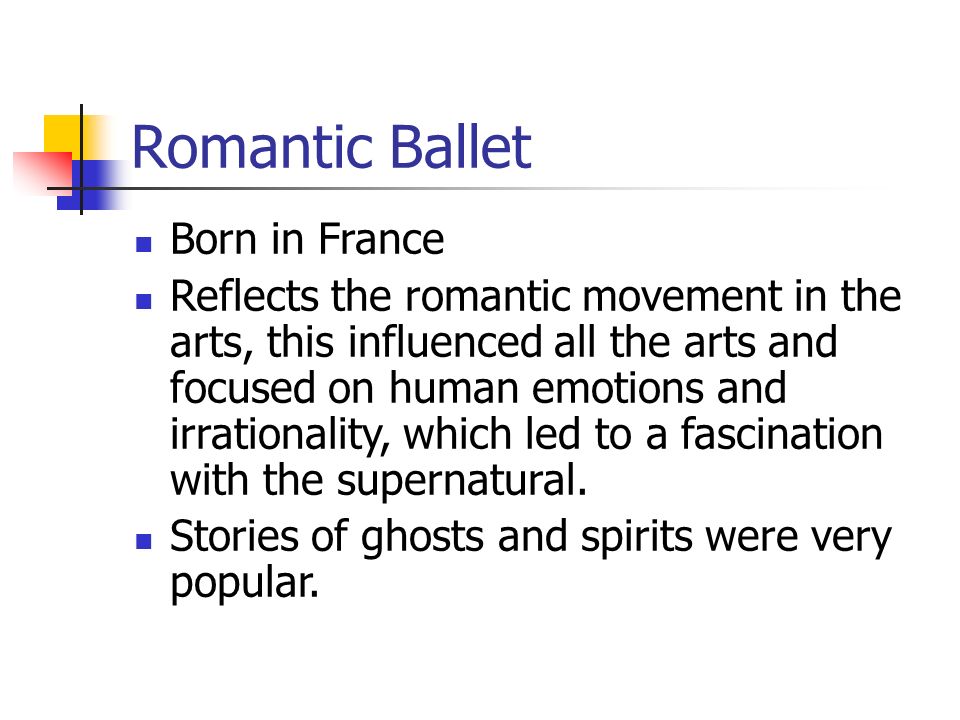Image resolution: width=960 pixels, height=720 pixels.
Task: Click the 'Romantic Ballet' slide title
Action: coord(331,147)
